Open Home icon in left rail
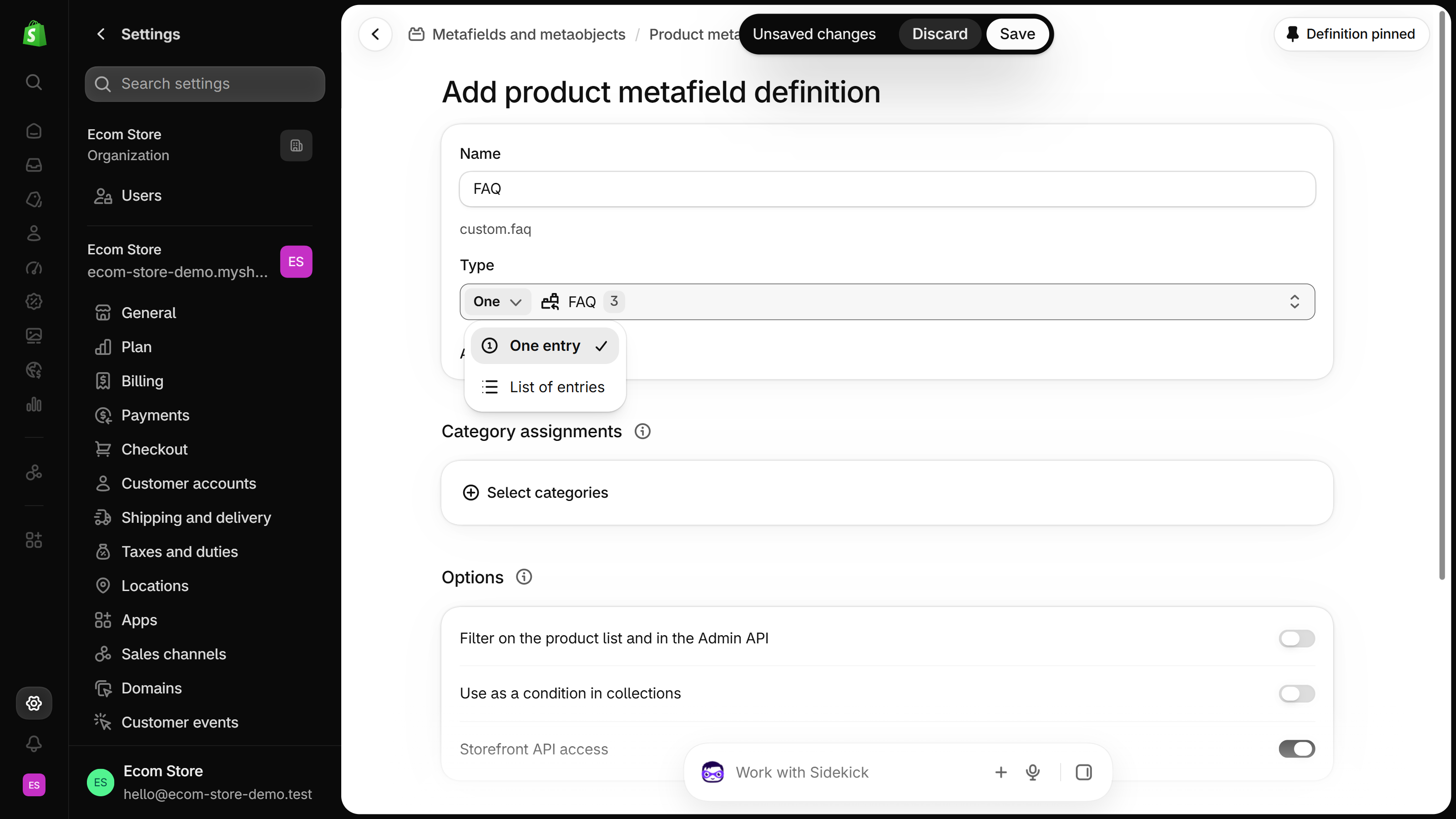This screenshot has width=1456, height=819. pos(34,131)
